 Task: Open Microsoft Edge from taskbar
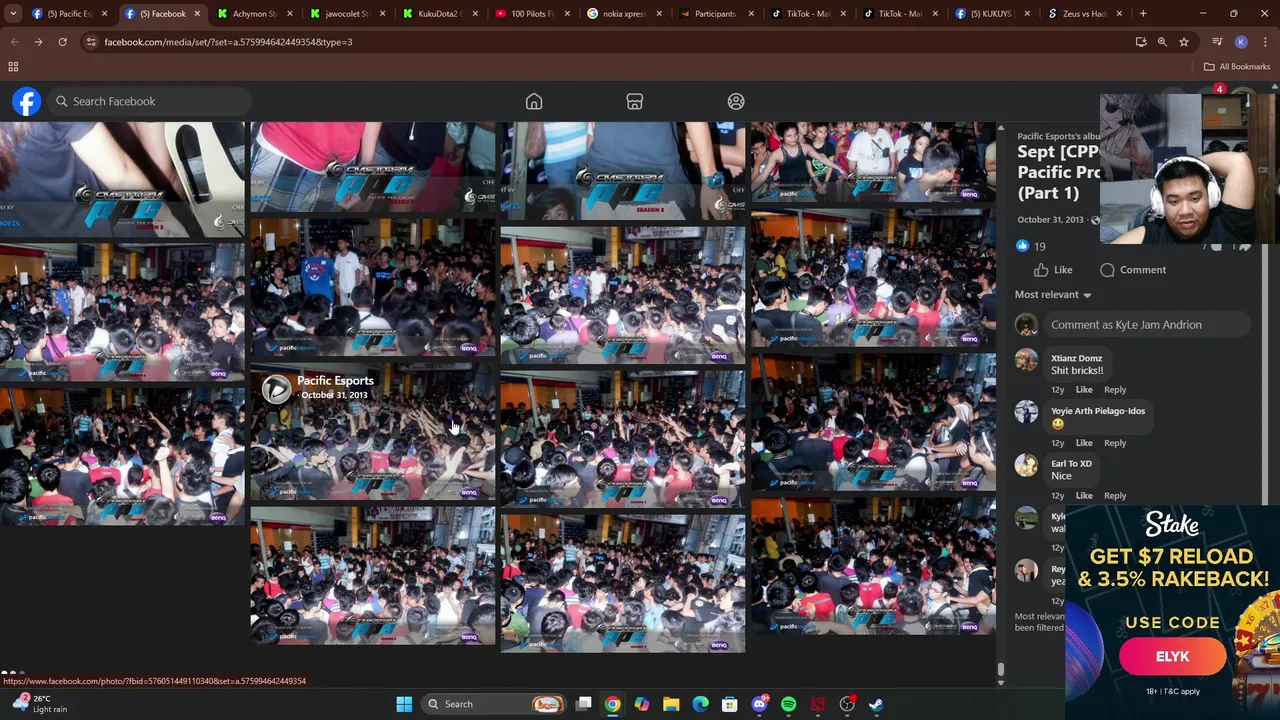click(700, 704)
